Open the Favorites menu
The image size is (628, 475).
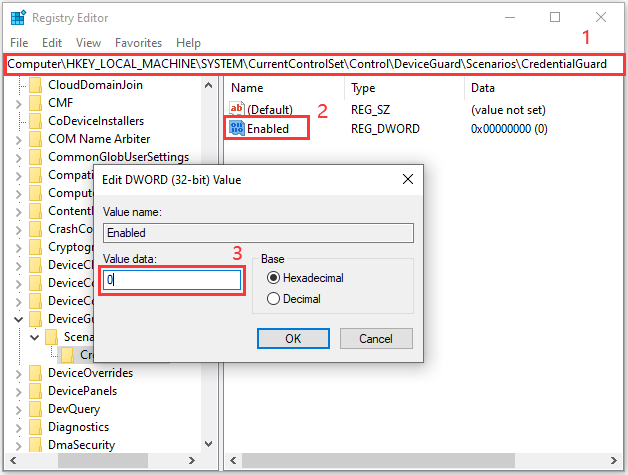139,42
